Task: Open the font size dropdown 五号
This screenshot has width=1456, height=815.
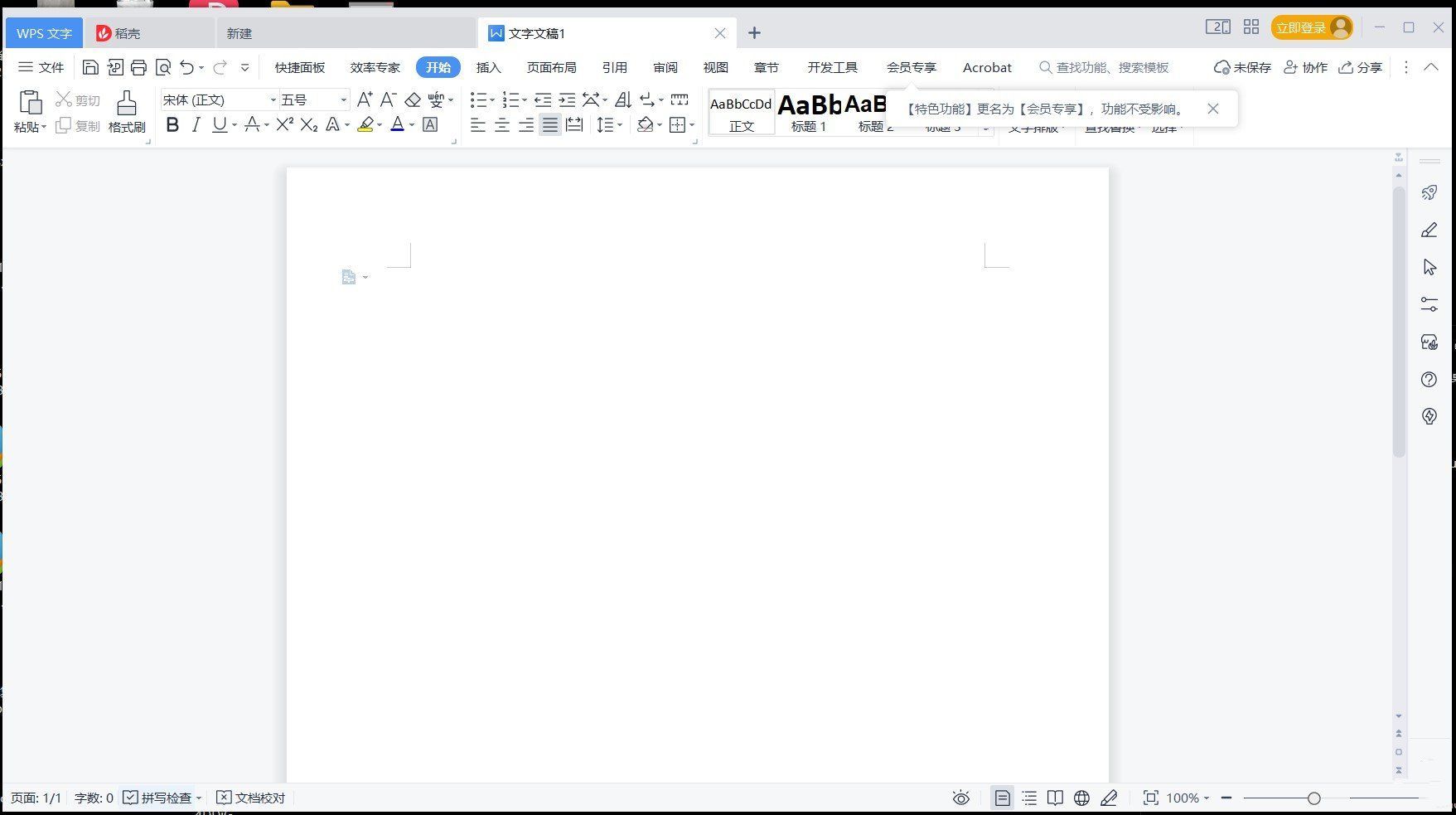Action: tap(314, 99)
